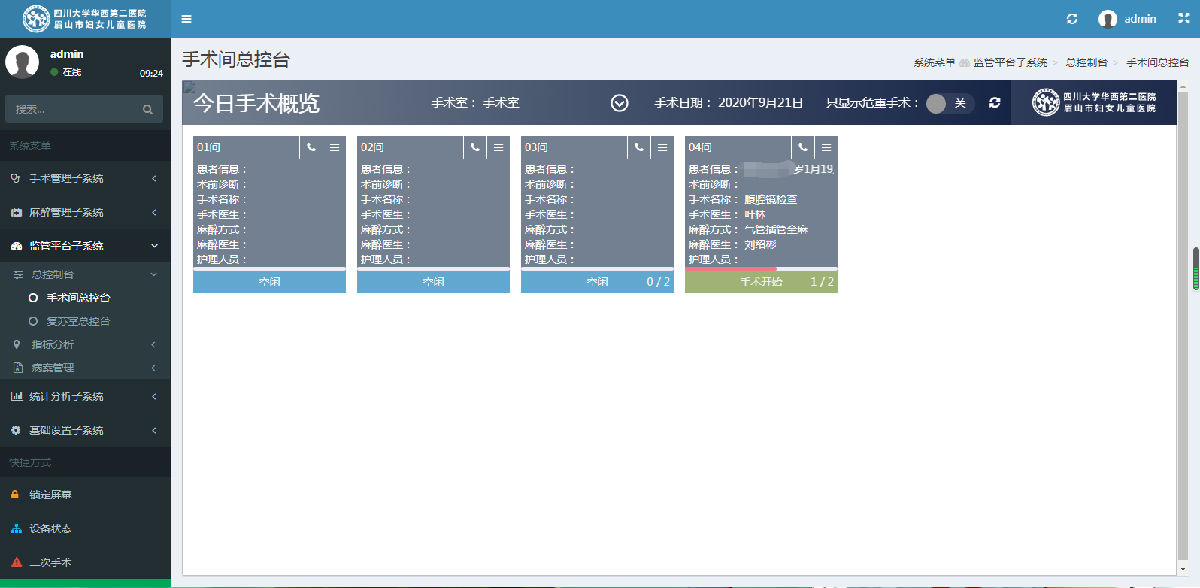1200x588 pixels.
Task: Click the 手术日期 2020年9月21日 date
Action: tap(729, 103)
